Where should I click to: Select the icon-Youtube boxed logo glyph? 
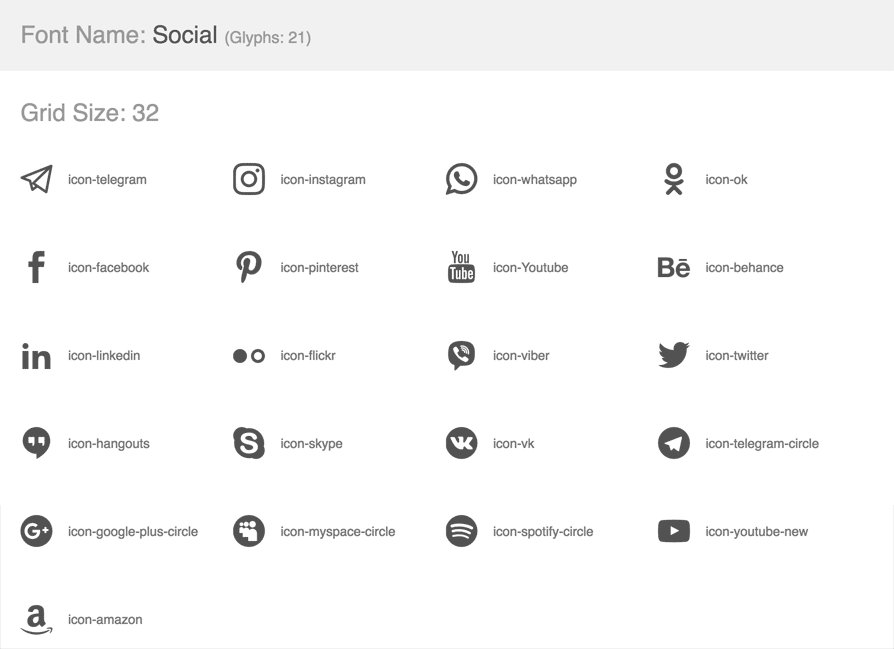click(460, 267)
